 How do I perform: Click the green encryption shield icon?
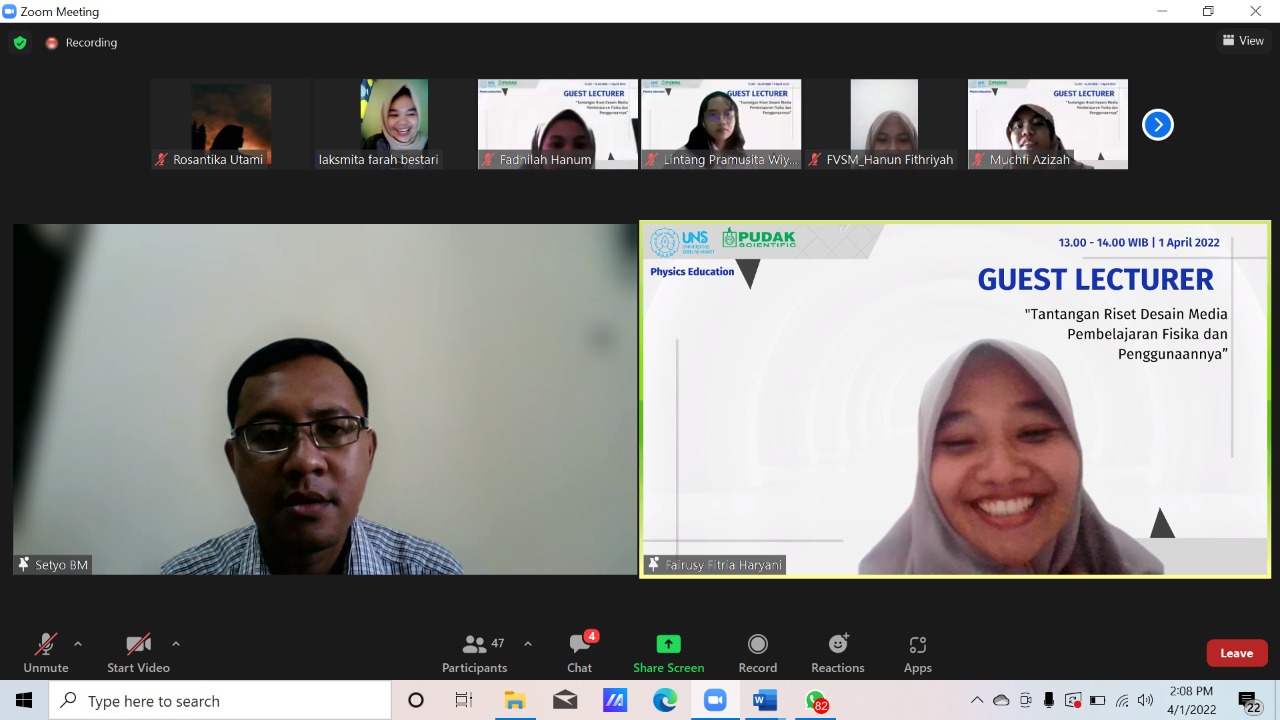click(20, 43)
